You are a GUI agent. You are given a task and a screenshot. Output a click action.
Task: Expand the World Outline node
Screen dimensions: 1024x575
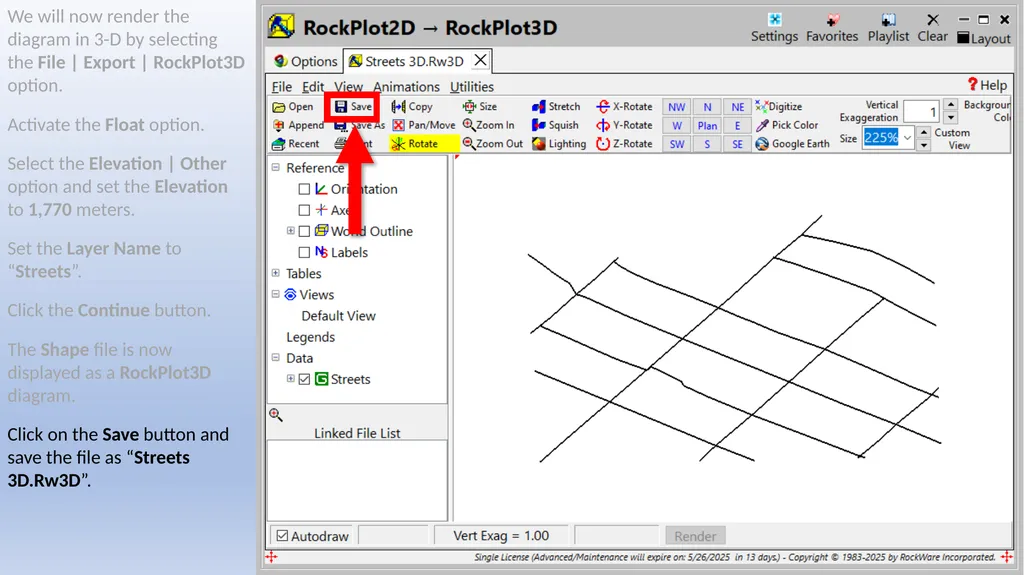click(291, 231)
